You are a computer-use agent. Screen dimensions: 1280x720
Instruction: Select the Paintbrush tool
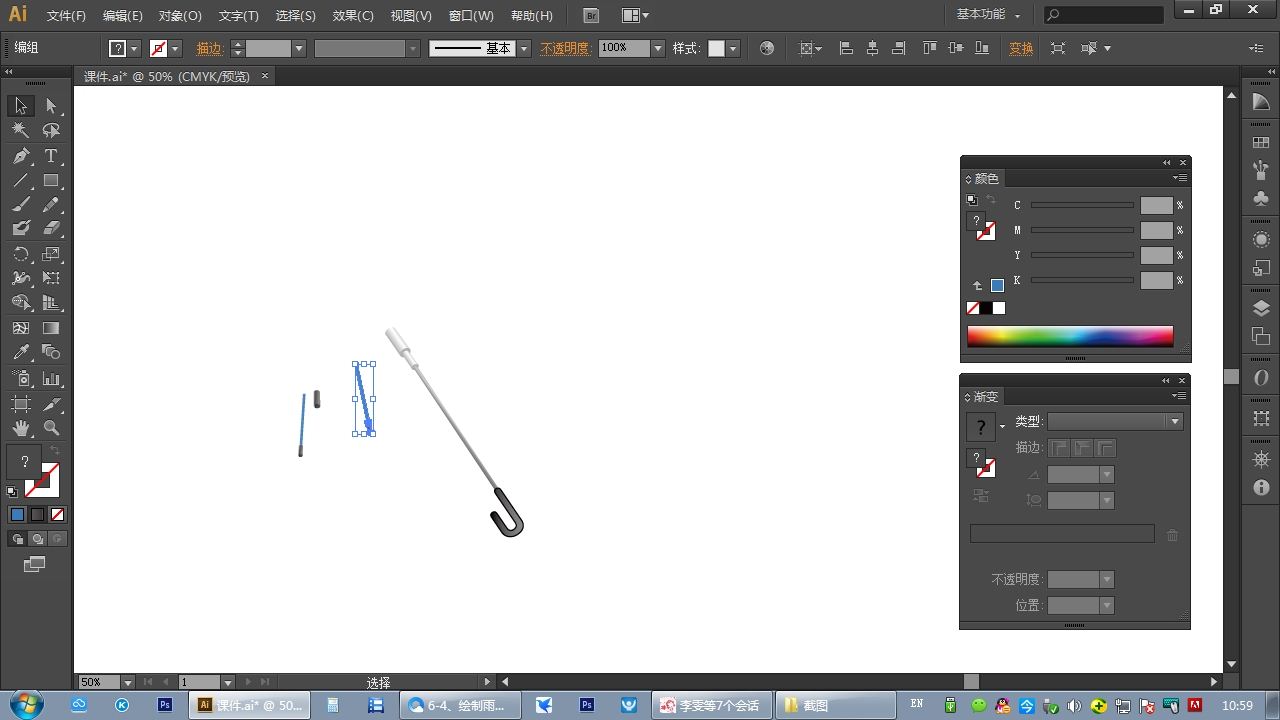pos(21,205)
